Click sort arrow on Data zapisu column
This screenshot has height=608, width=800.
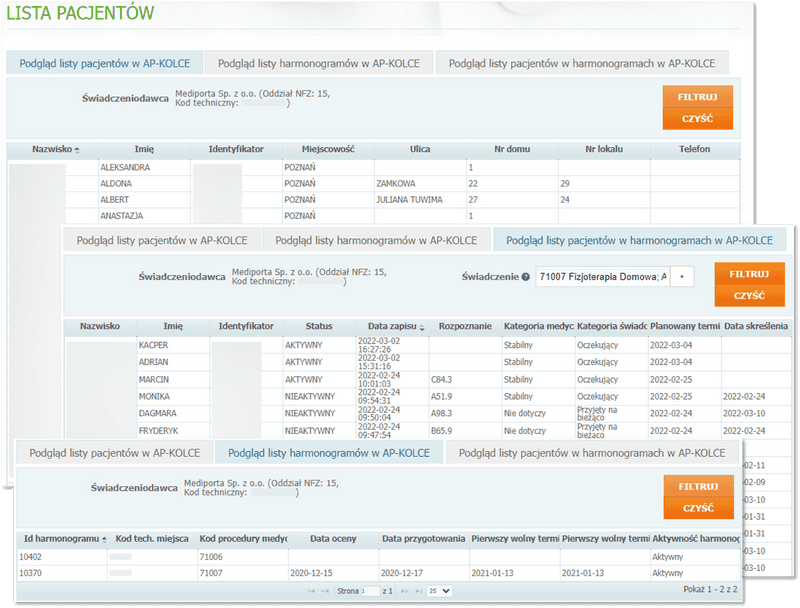(422, 327)
